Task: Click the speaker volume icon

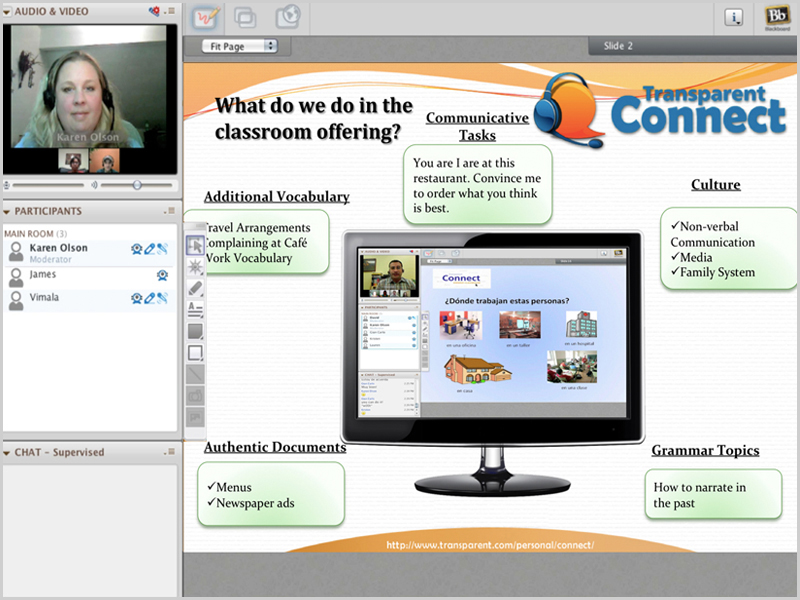Action: (94, 185)
